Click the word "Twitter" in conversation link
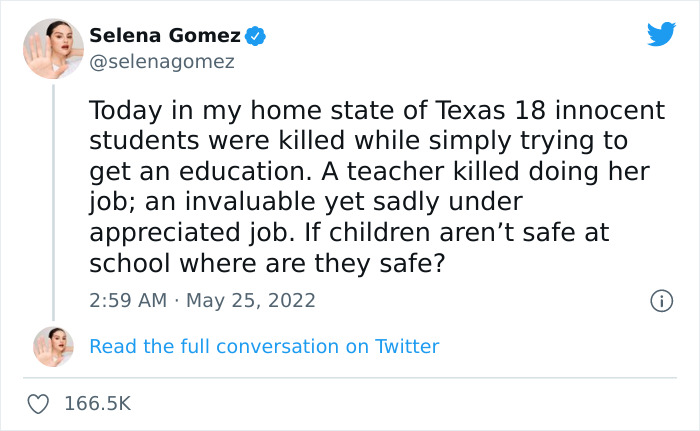700x431 pixels. click(407, 347)
